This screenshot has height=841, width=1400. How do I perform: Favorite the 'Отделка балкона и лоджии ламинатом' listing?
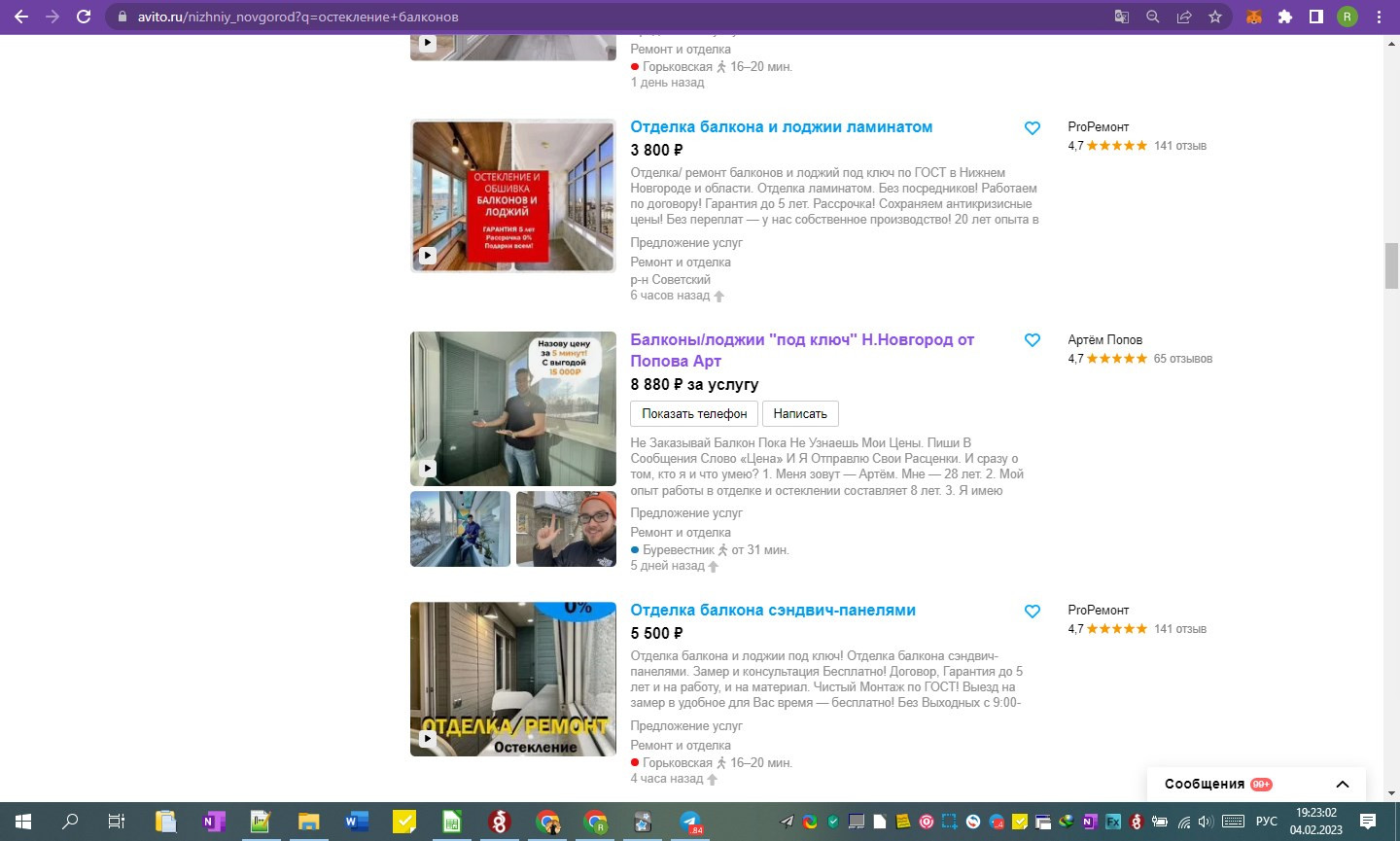click(1032, 128)
